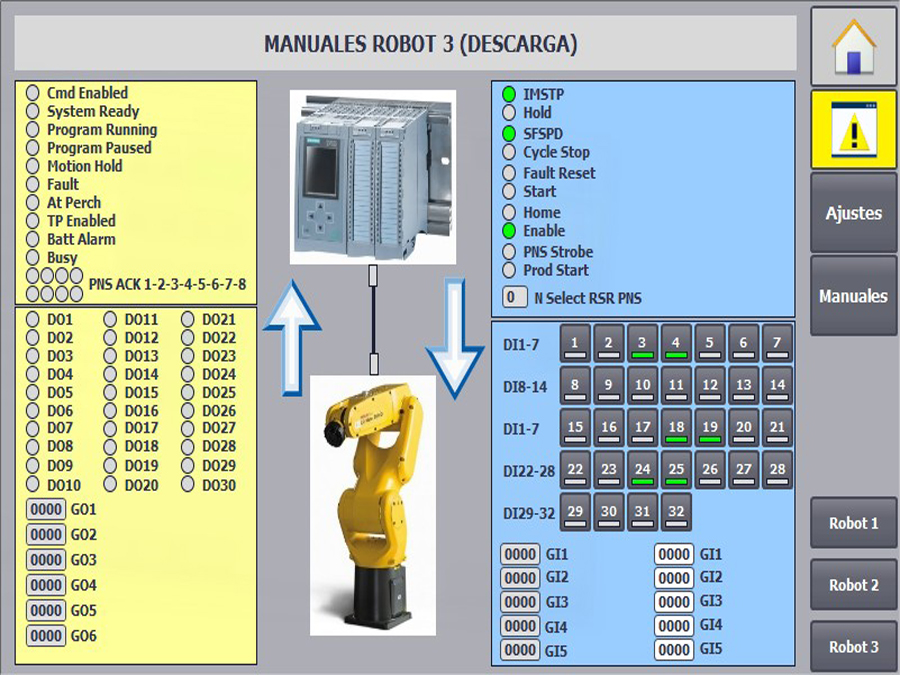The height and width of the screenshot is (675, 900).
Task: Open the Ajustes settings page
Action: [853, 213]
